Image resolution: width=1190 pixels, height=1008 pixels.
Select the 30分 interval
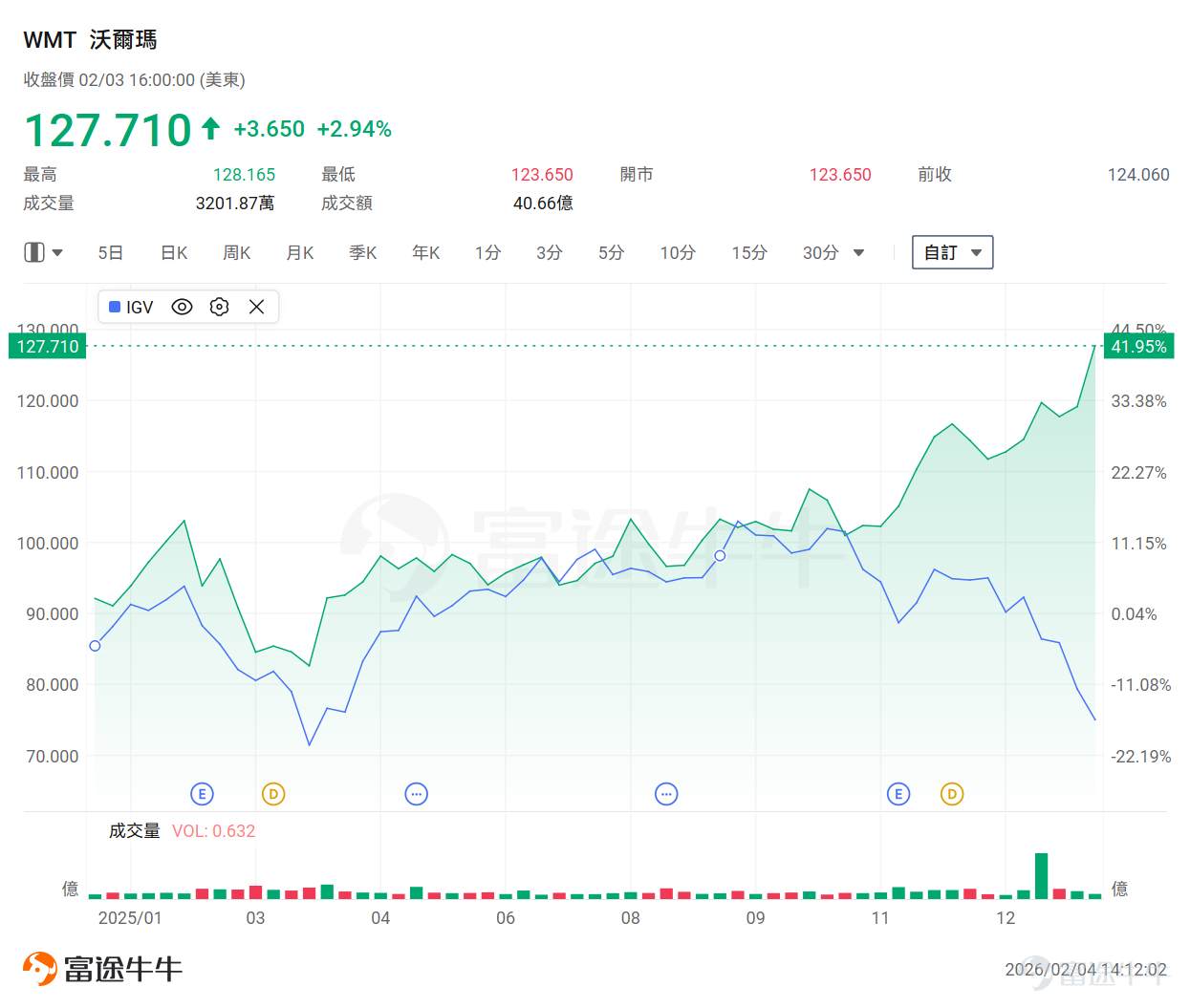pyautogui.click(x=821, y=252)
